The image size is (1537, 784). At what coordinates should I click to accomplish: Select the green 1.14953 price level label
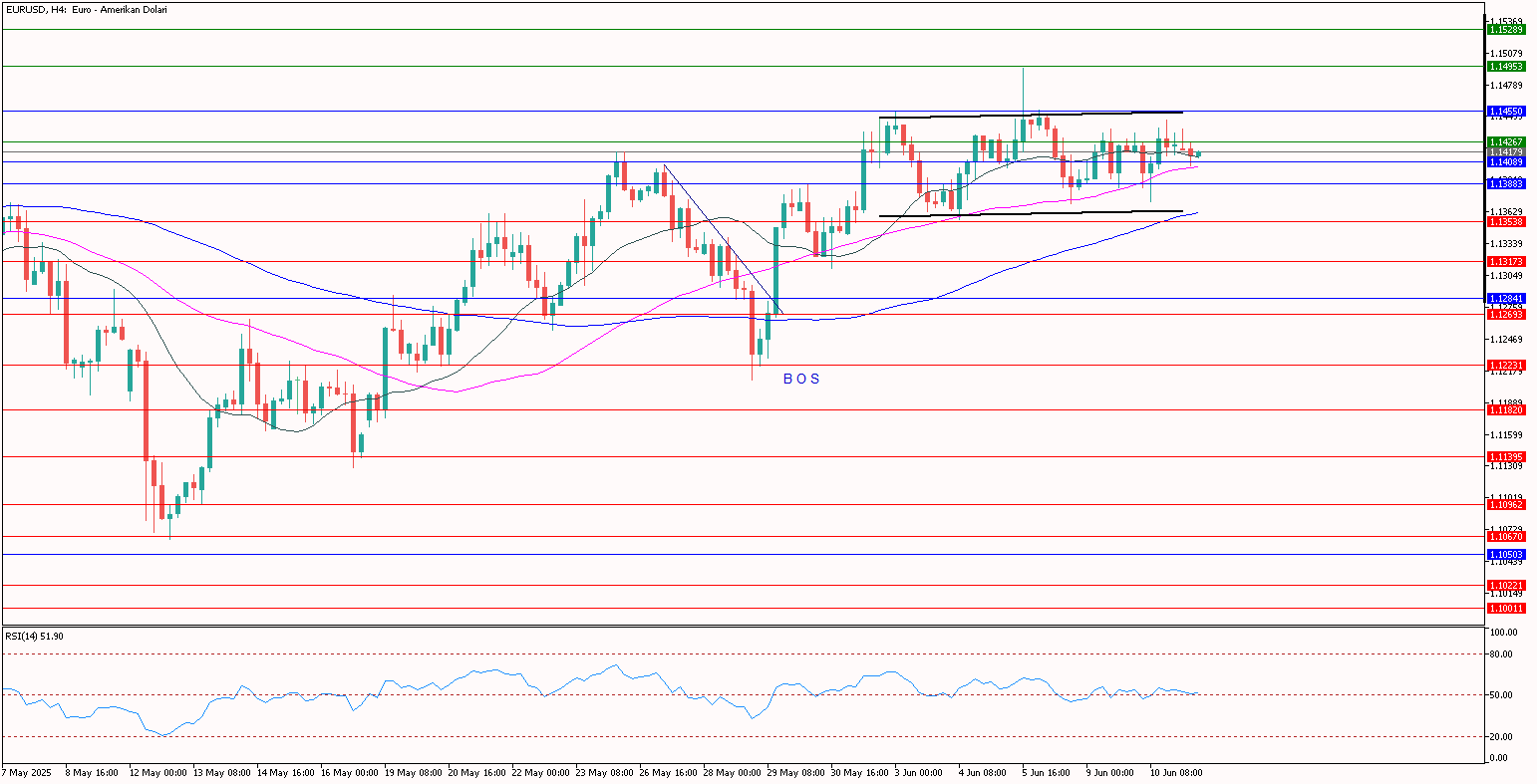[1505, 66]
